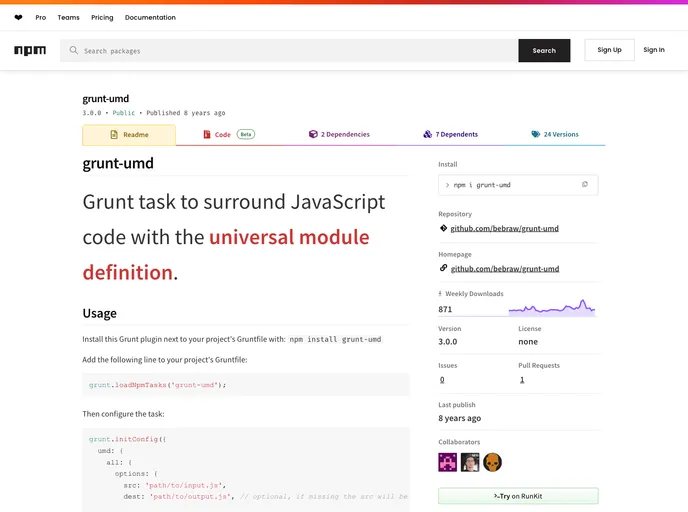This screenshot has height=512, width=688.
Task: Click the Weekly Downloads arrow icon
Action: 440,294
